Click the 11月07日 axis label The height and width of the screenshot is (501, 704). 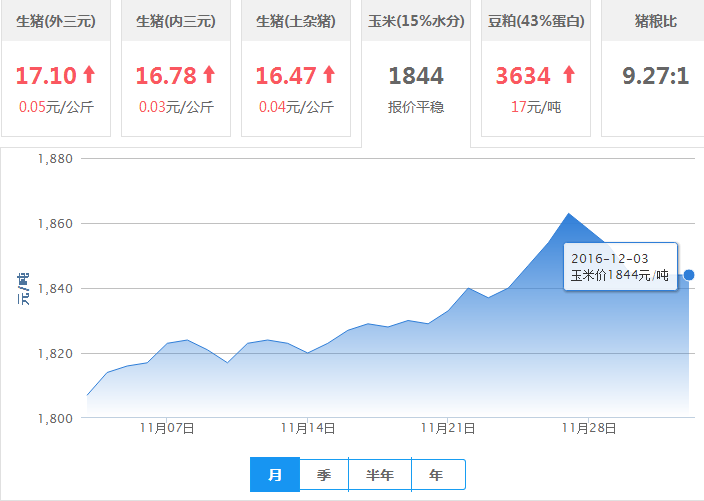pos(167,428)
